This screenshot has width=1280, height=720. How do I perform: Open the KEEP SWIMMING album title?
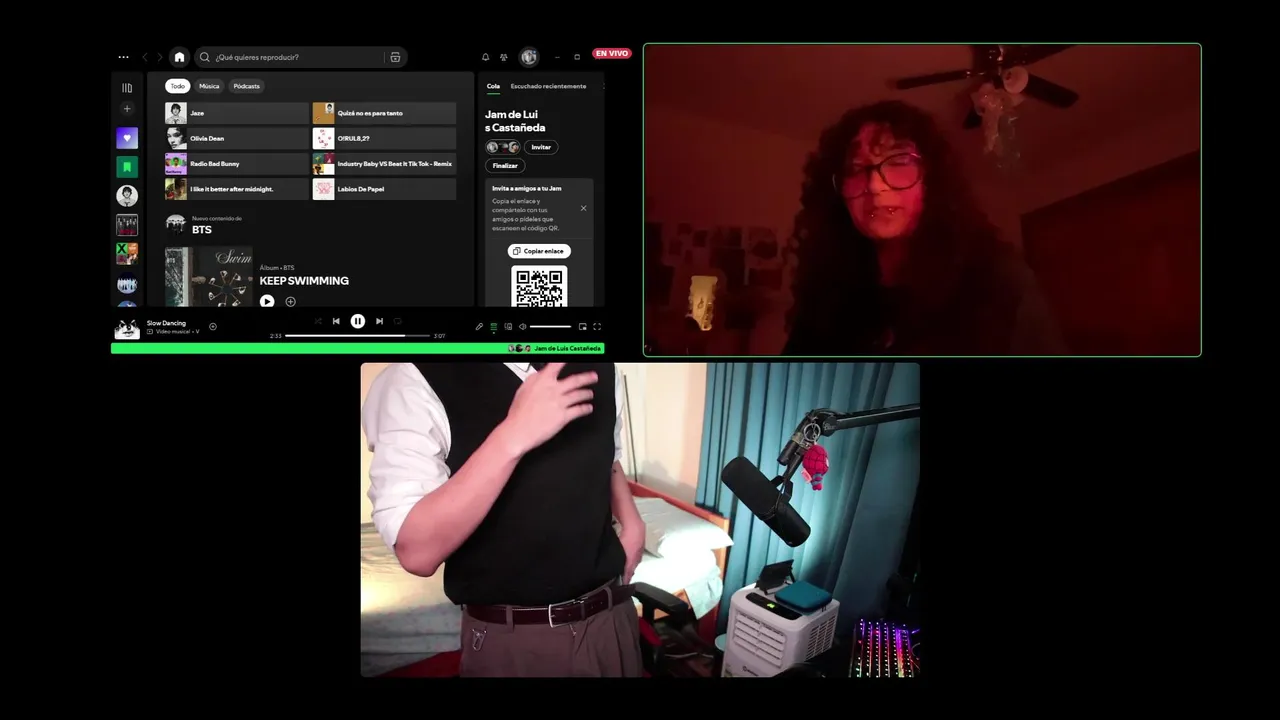pyautogui.click(x=304, y=281)
